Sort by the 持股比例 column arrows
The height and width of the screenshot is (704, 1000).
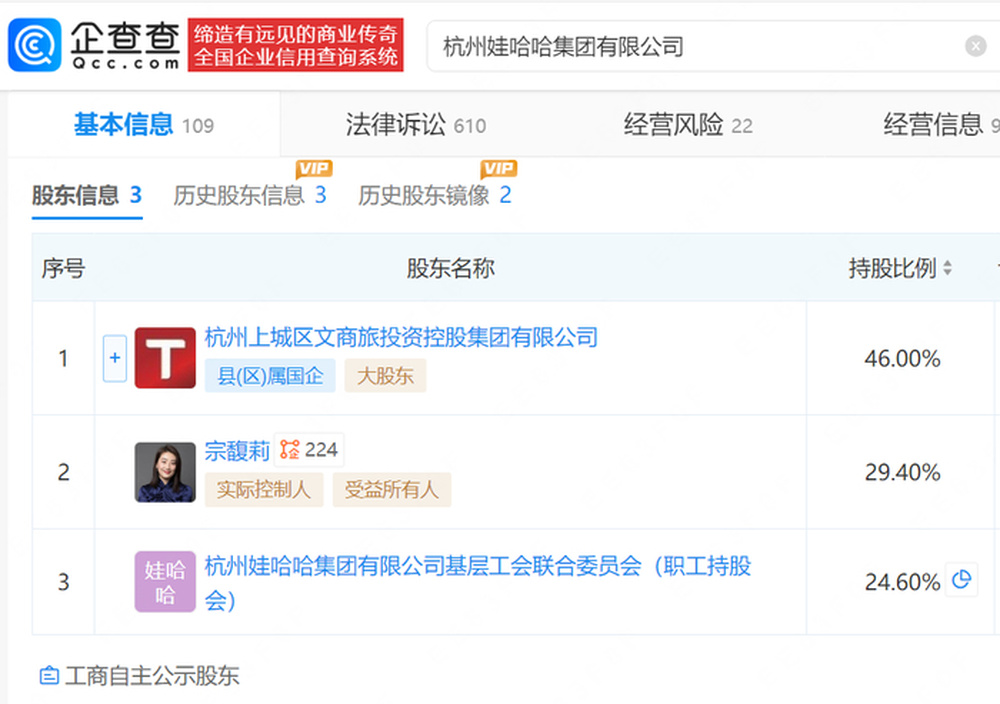click(x=948, y=268)
